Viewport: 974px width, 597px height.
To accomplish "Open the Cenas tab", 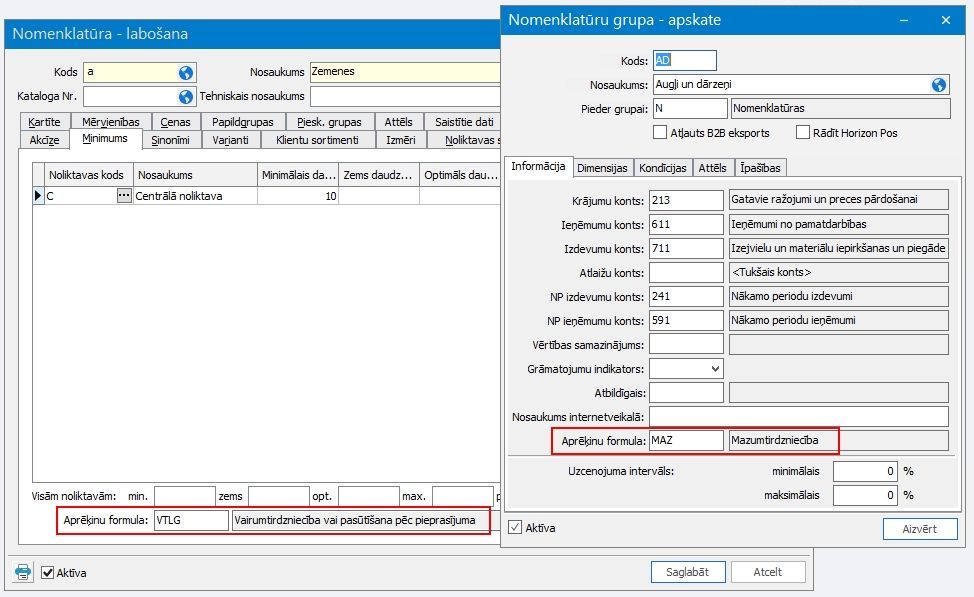I will 175,122.
